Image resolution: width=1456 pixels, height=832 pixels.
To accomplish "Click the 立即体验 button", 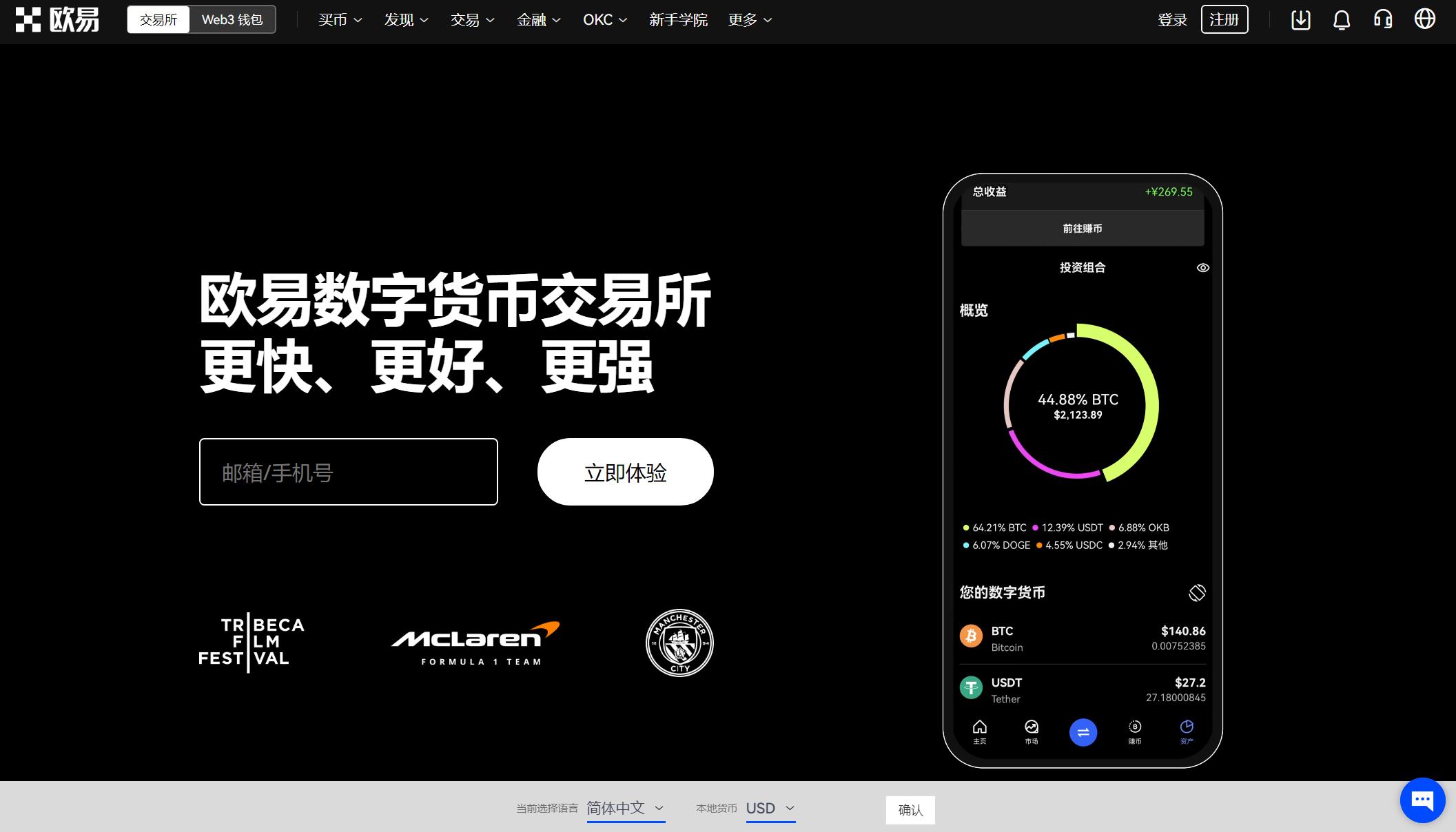I will 625,472.
